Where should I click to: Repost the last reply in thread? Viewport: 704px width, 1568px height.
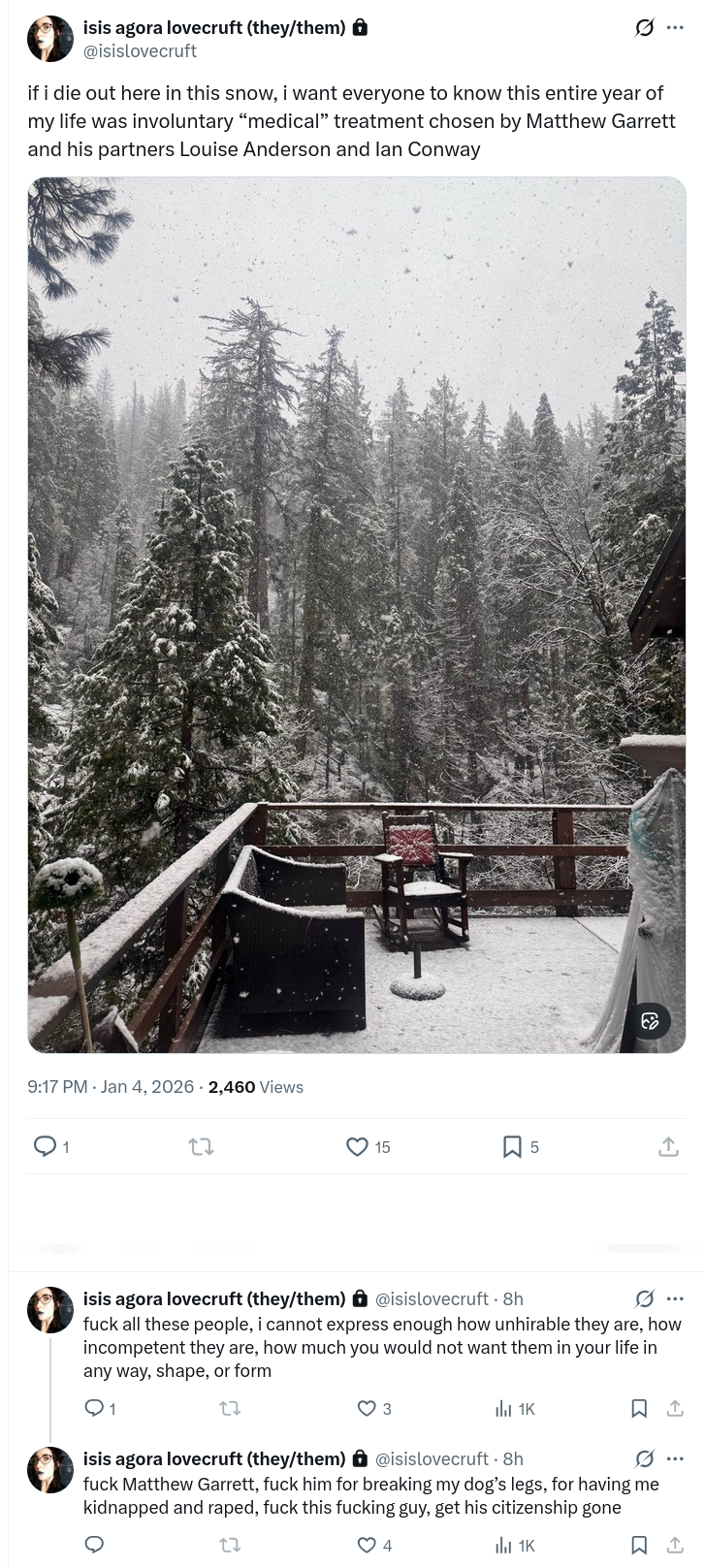[230, 1545]
